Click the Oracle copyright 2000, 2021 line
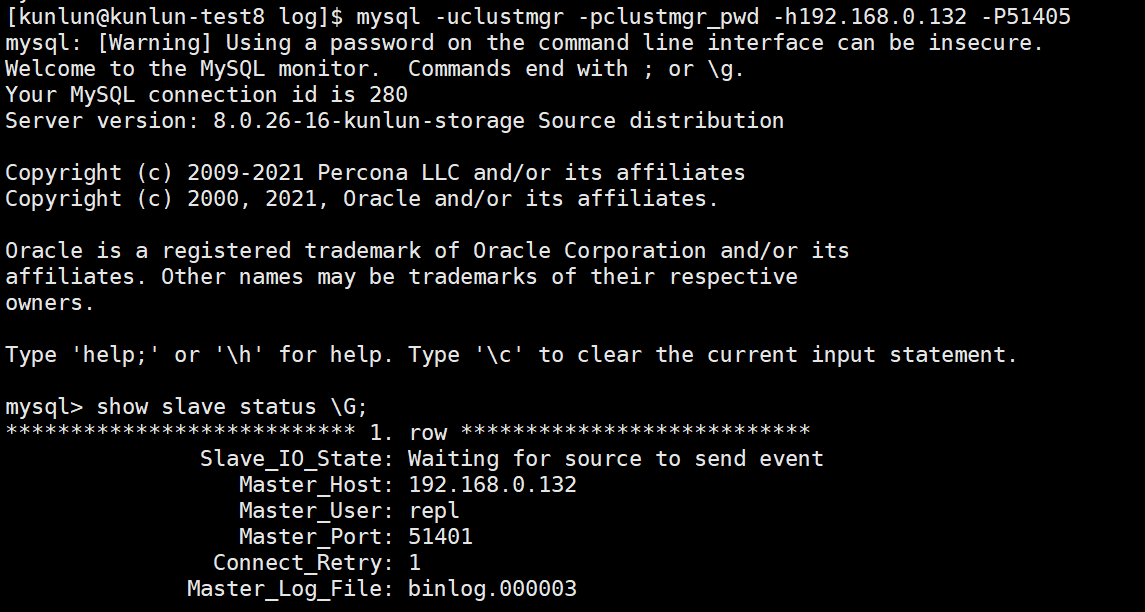 tap(362, 199)
